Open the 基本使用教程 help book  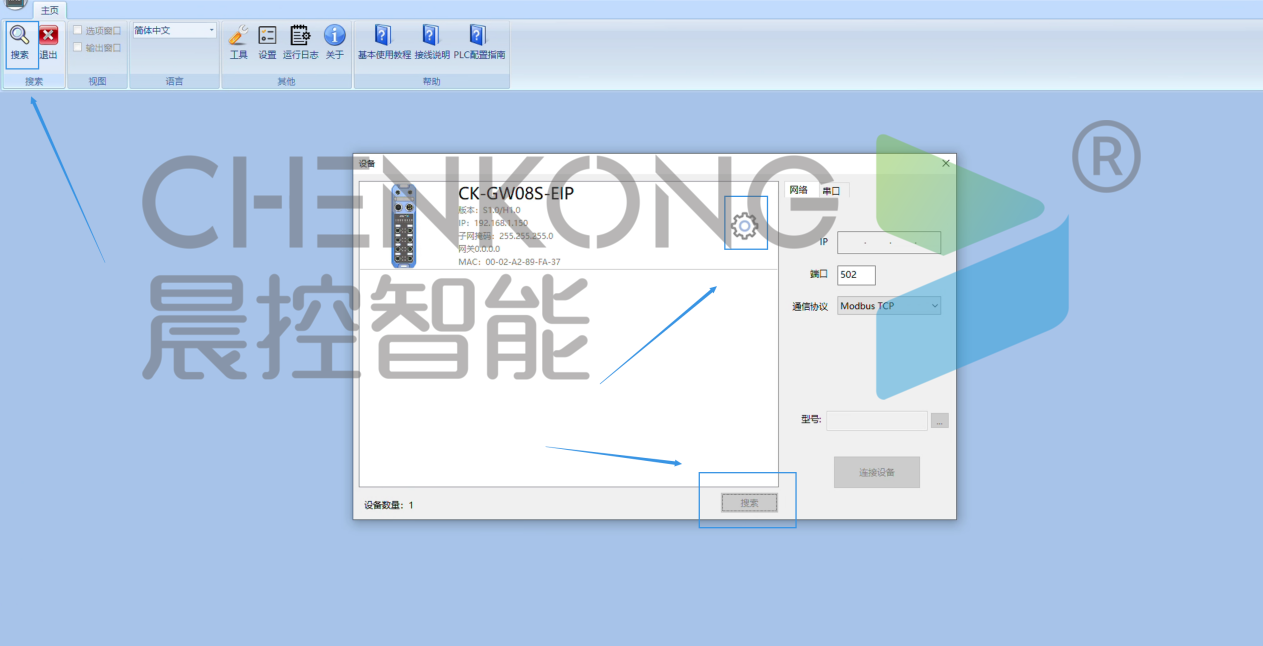(383, 36)
